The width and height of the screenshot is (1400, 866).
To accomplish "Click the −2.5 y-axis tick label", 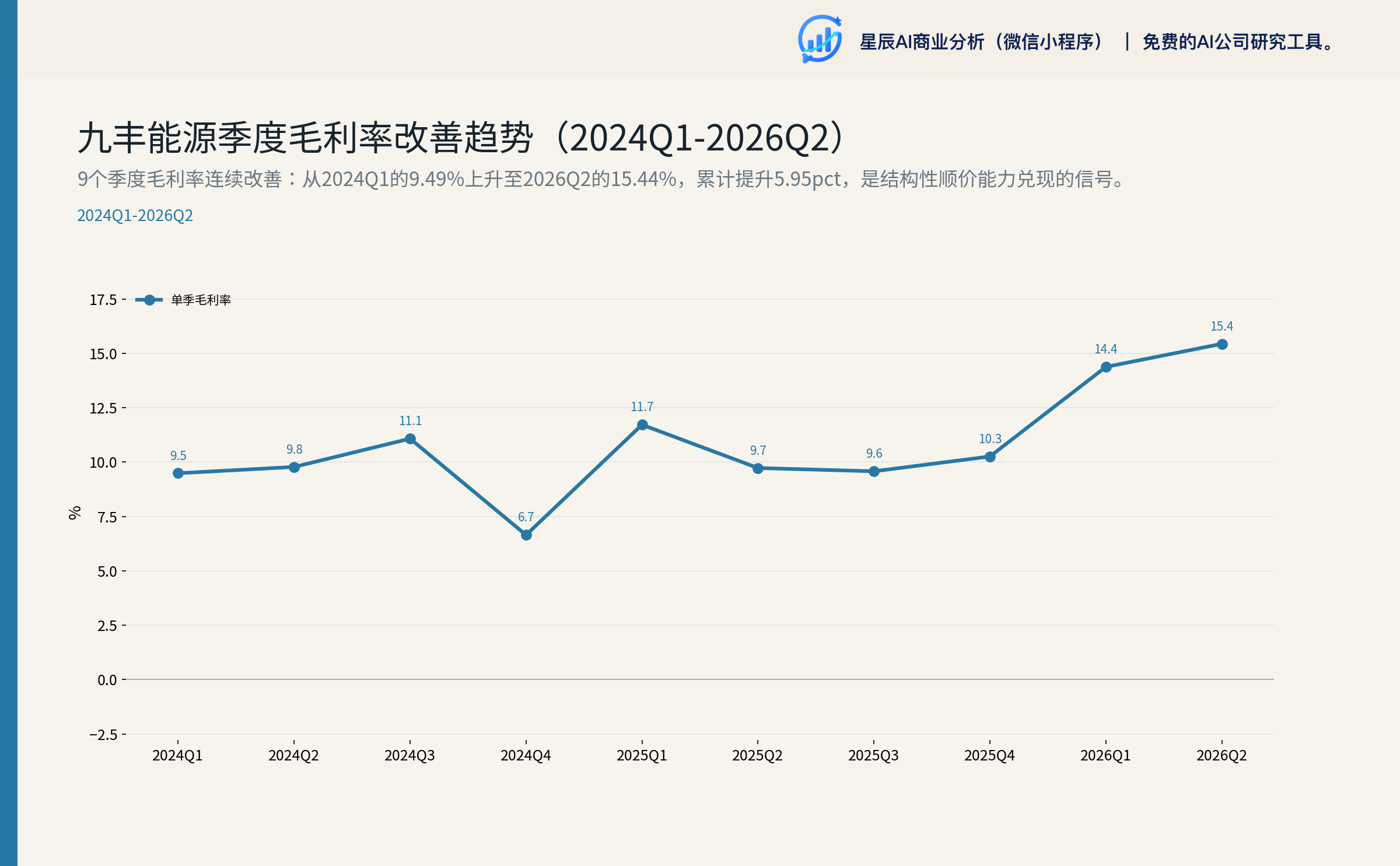I will pyautogui.click(x=103, y=735).
